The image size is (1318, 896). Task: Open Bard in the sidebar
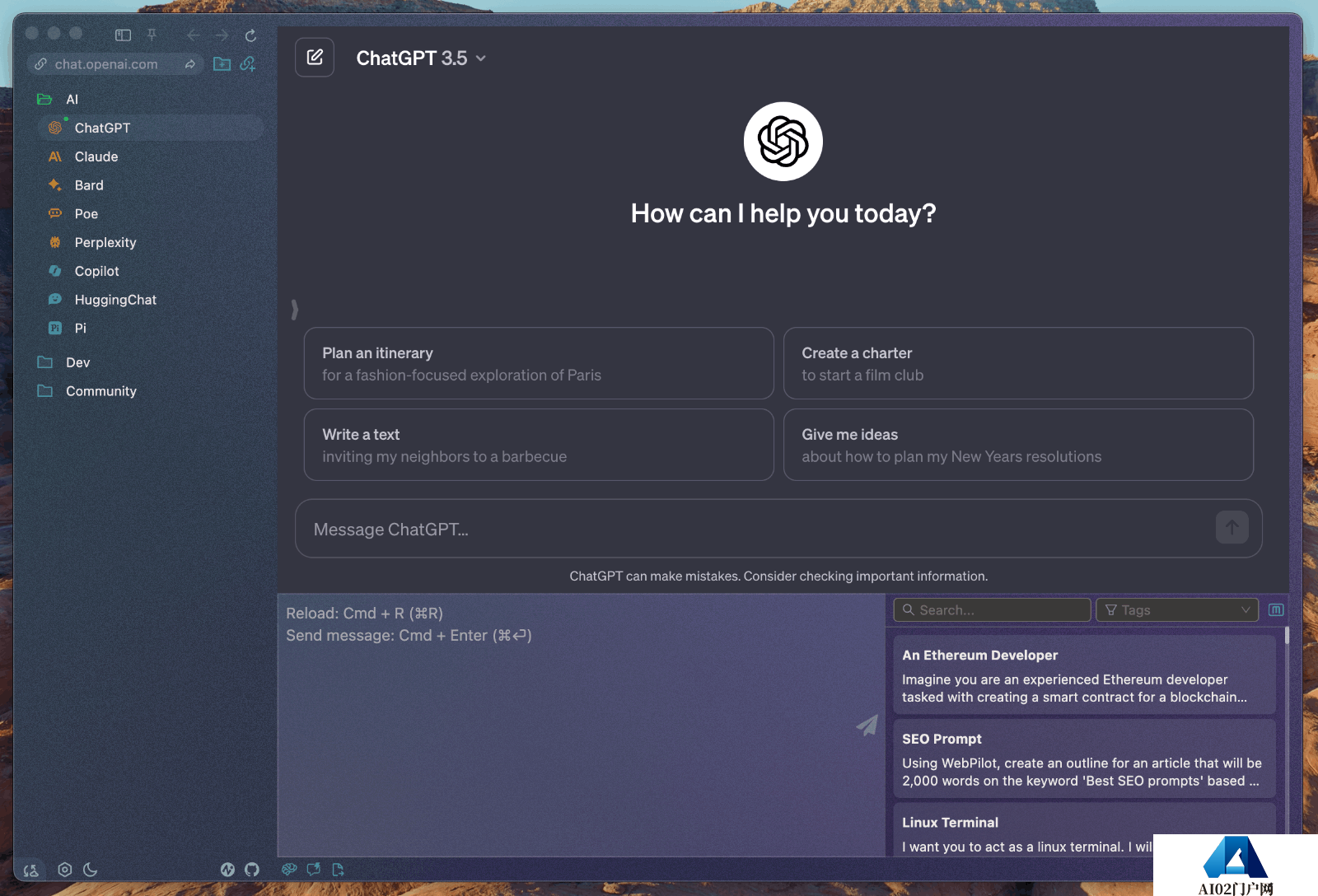click(151, 185)
